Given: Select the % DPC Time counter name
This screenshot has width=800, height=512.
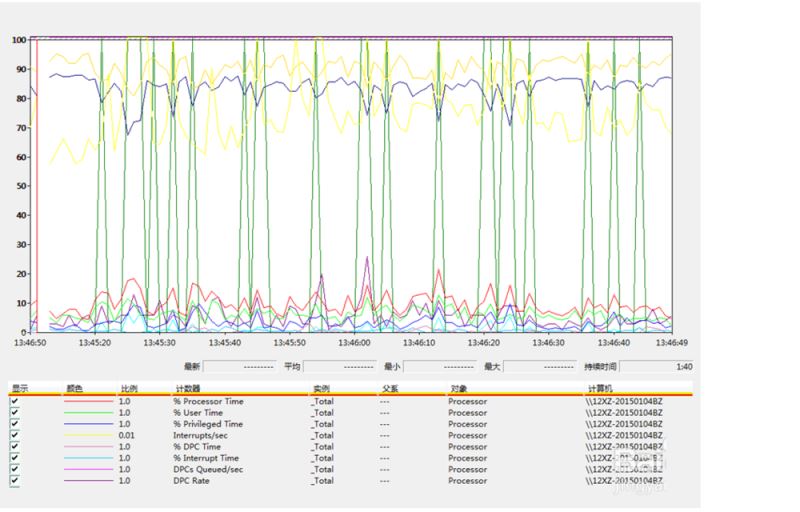Looking at the screenshot, I should click(x=197, y=447).
